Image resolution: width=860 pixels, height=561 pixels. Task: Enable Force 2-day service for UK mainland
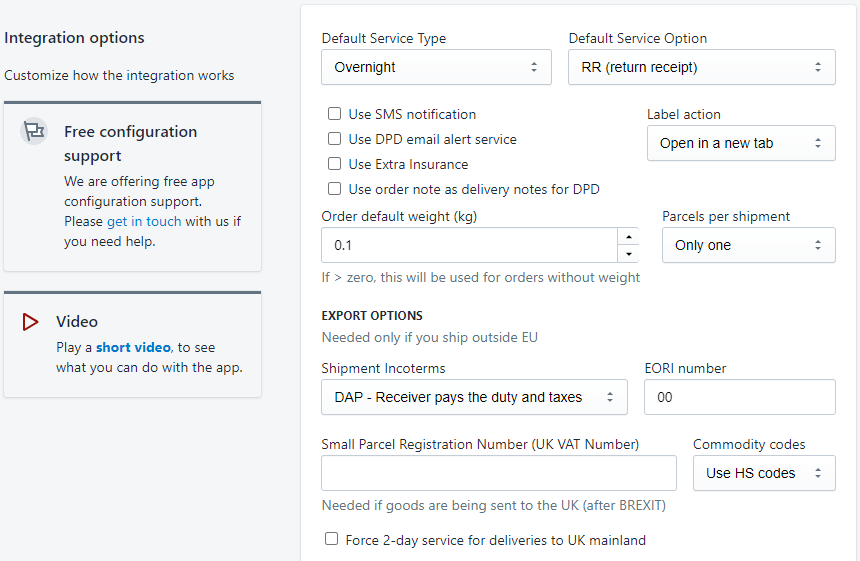[331, 539]
